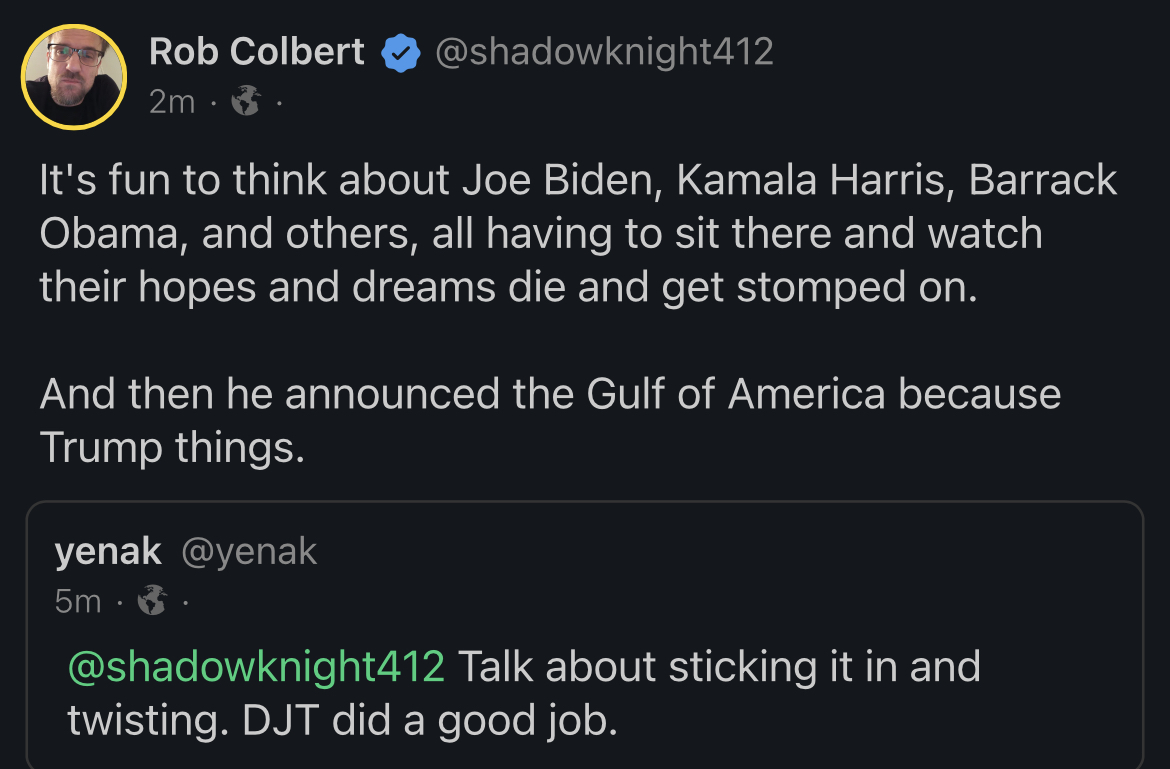Screen dimensions: 1170x769
Task: Click the blue verified badge
Action: [400, 53]
